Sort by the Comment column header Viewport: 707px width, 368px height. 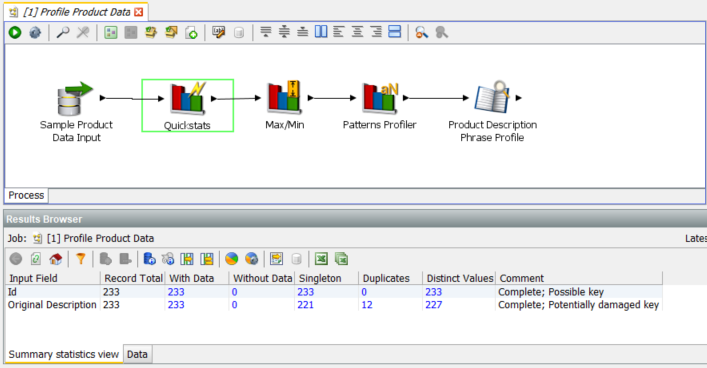pos(579,278)
